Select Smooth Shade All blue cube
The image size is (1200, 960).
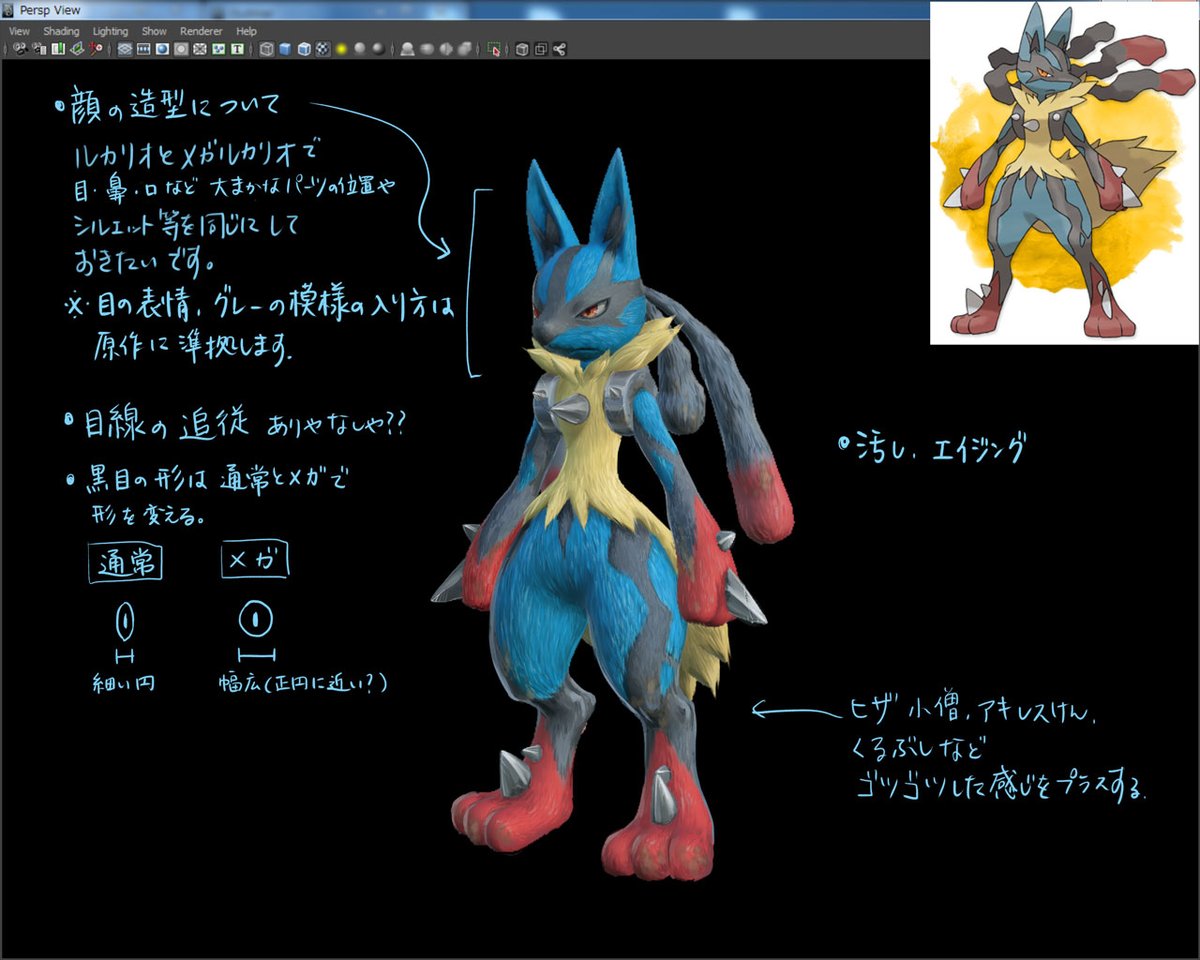pos(285,48)
